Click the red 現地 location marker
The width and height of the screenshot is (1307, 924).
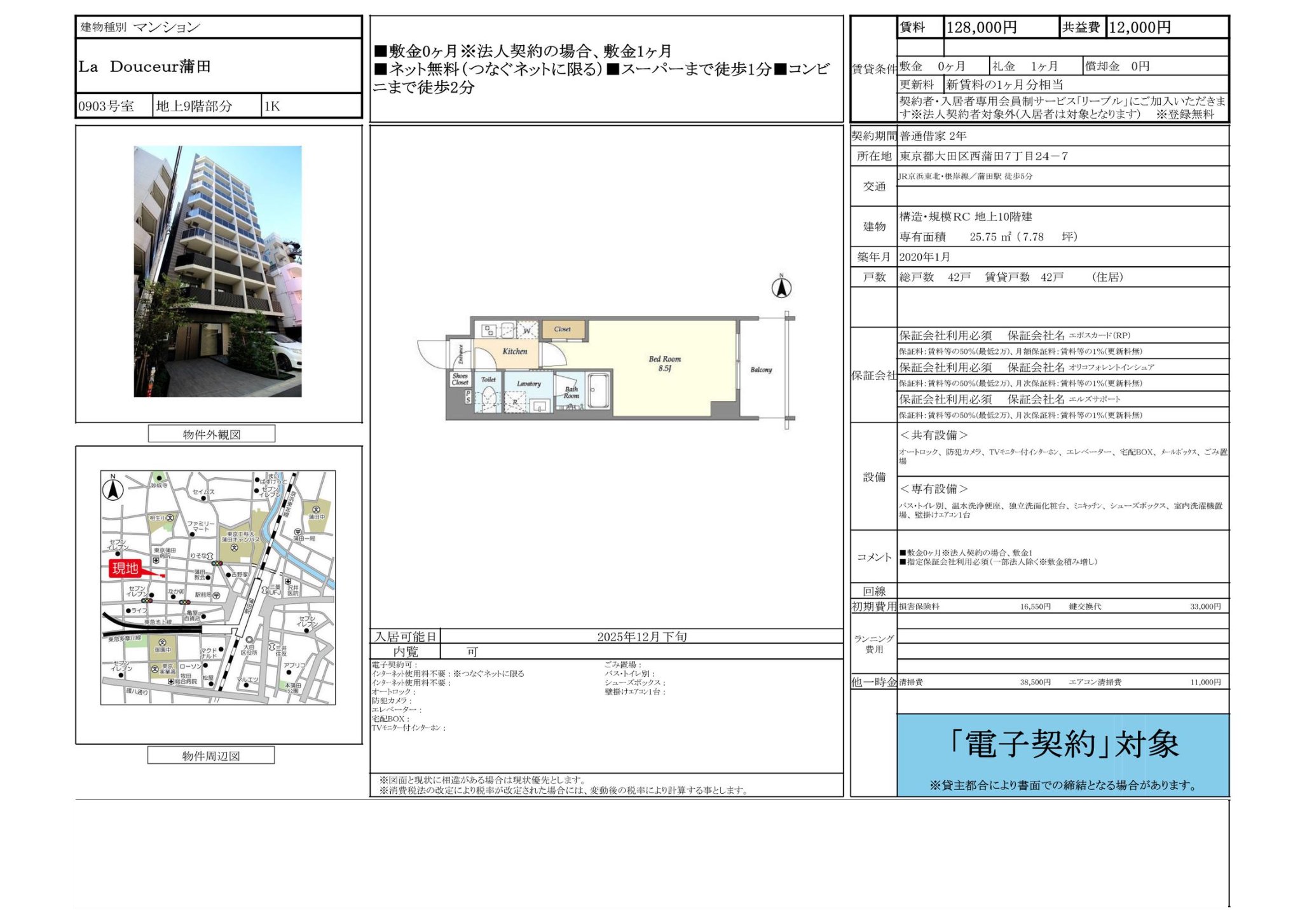pos(125,569)
